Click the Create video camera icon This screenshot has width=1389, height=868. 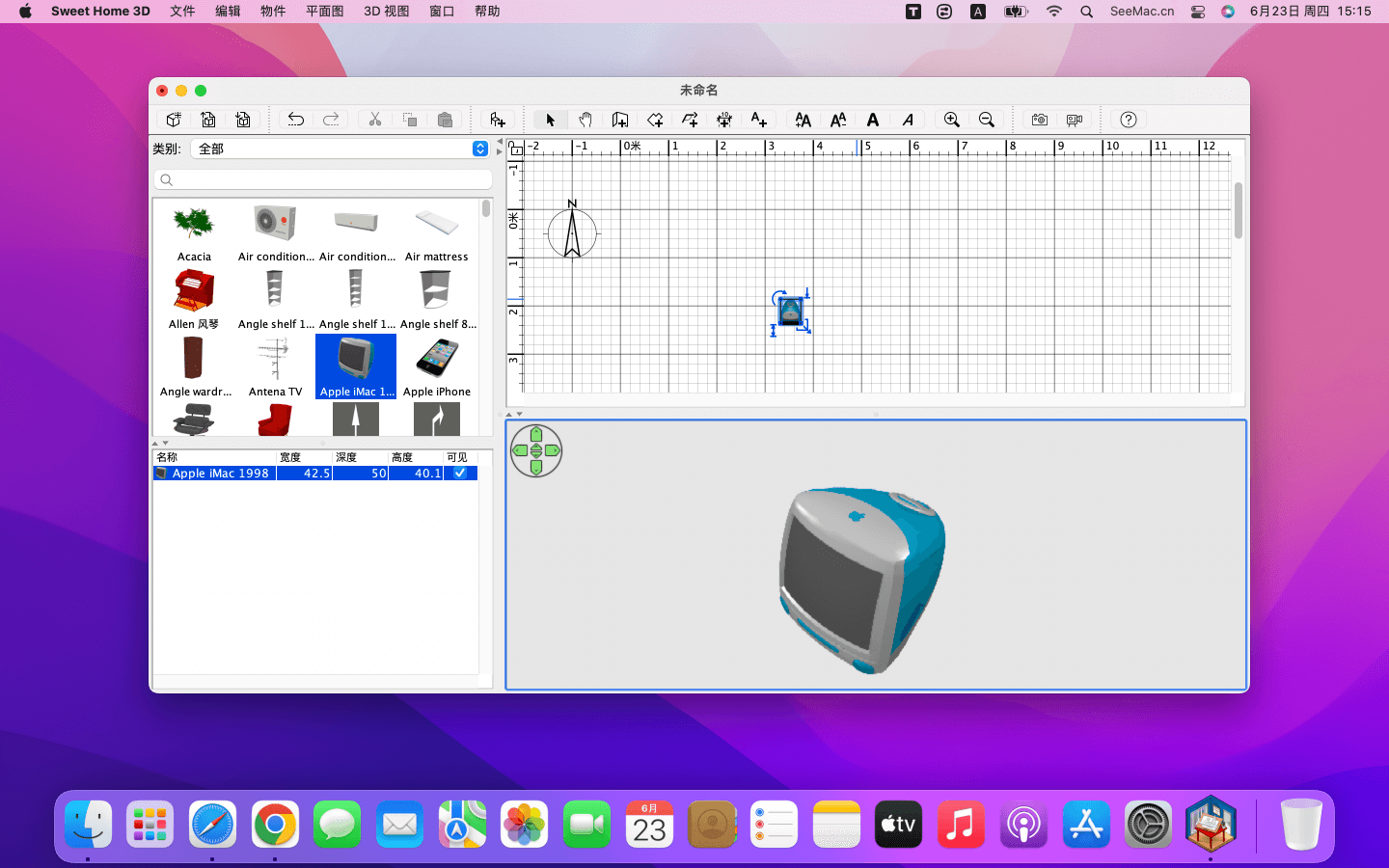coord(1075,120)
